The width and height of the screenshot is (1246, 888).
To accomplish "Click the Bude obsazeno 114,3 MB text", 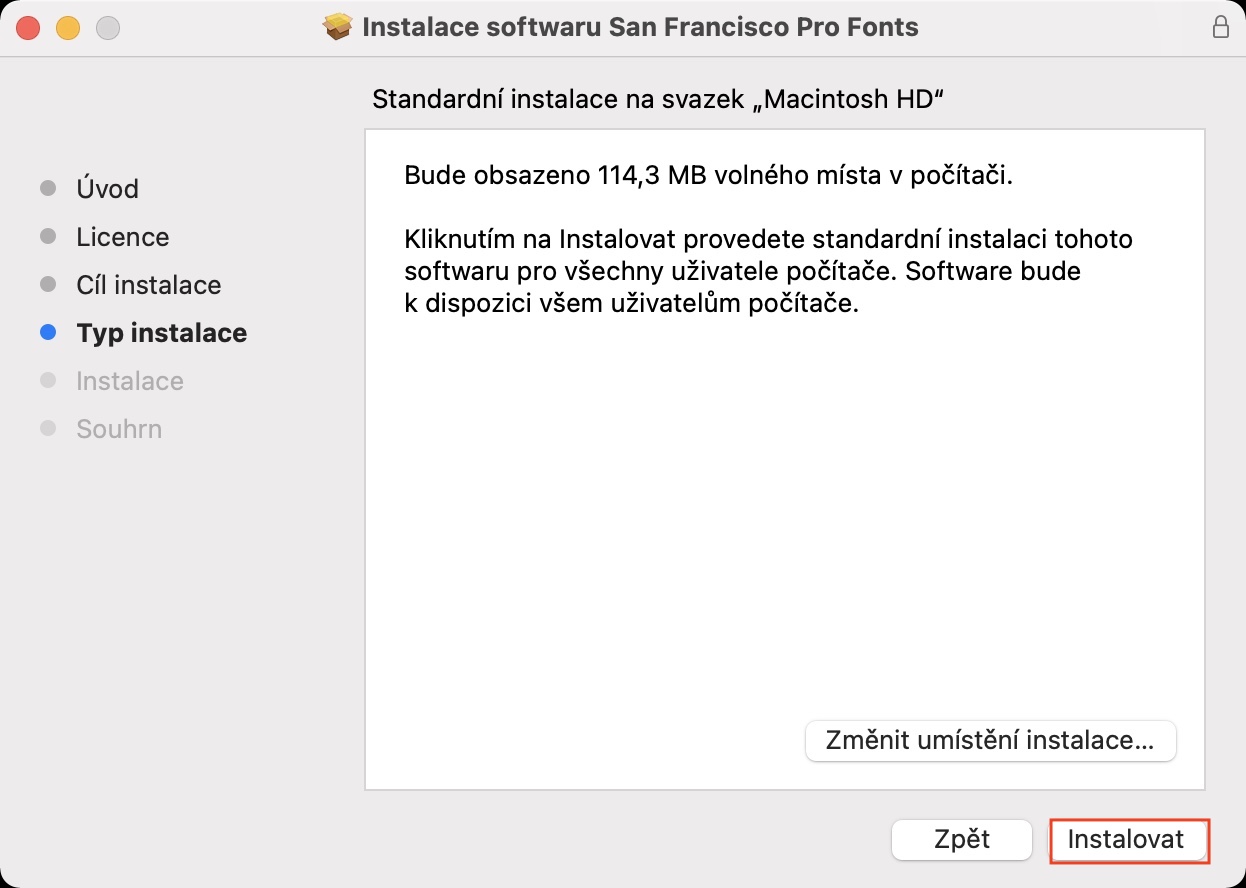I will pyautogui.click(x=708, y=177).
